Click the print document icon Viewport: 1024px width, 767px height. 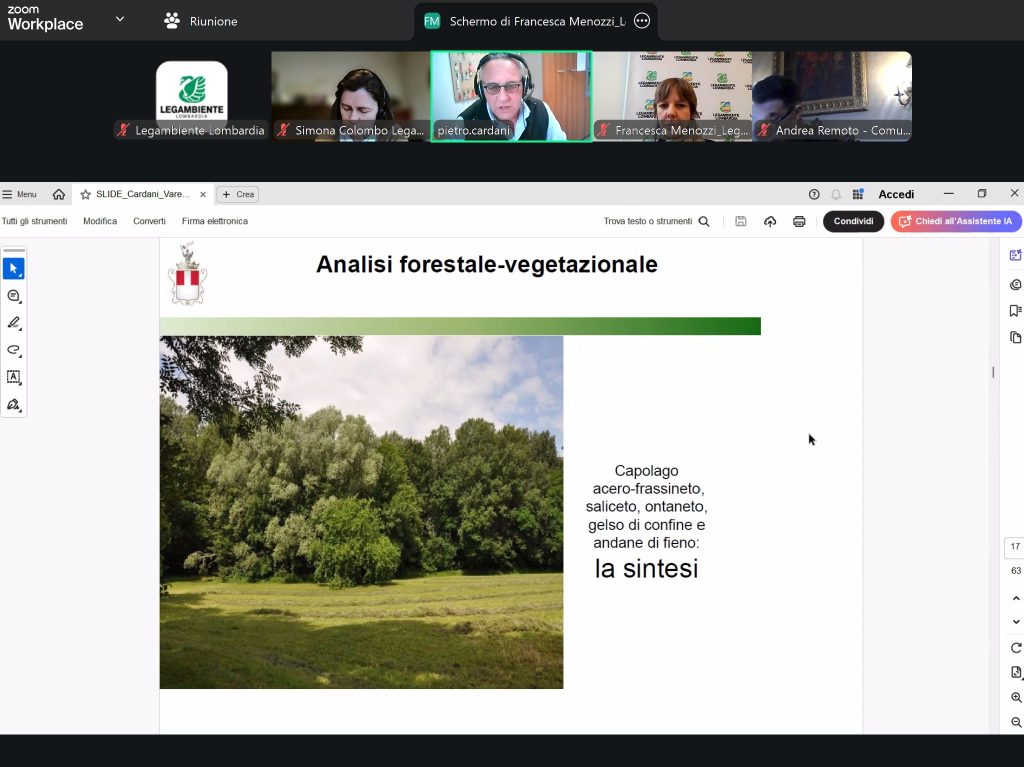coord(799,221)
